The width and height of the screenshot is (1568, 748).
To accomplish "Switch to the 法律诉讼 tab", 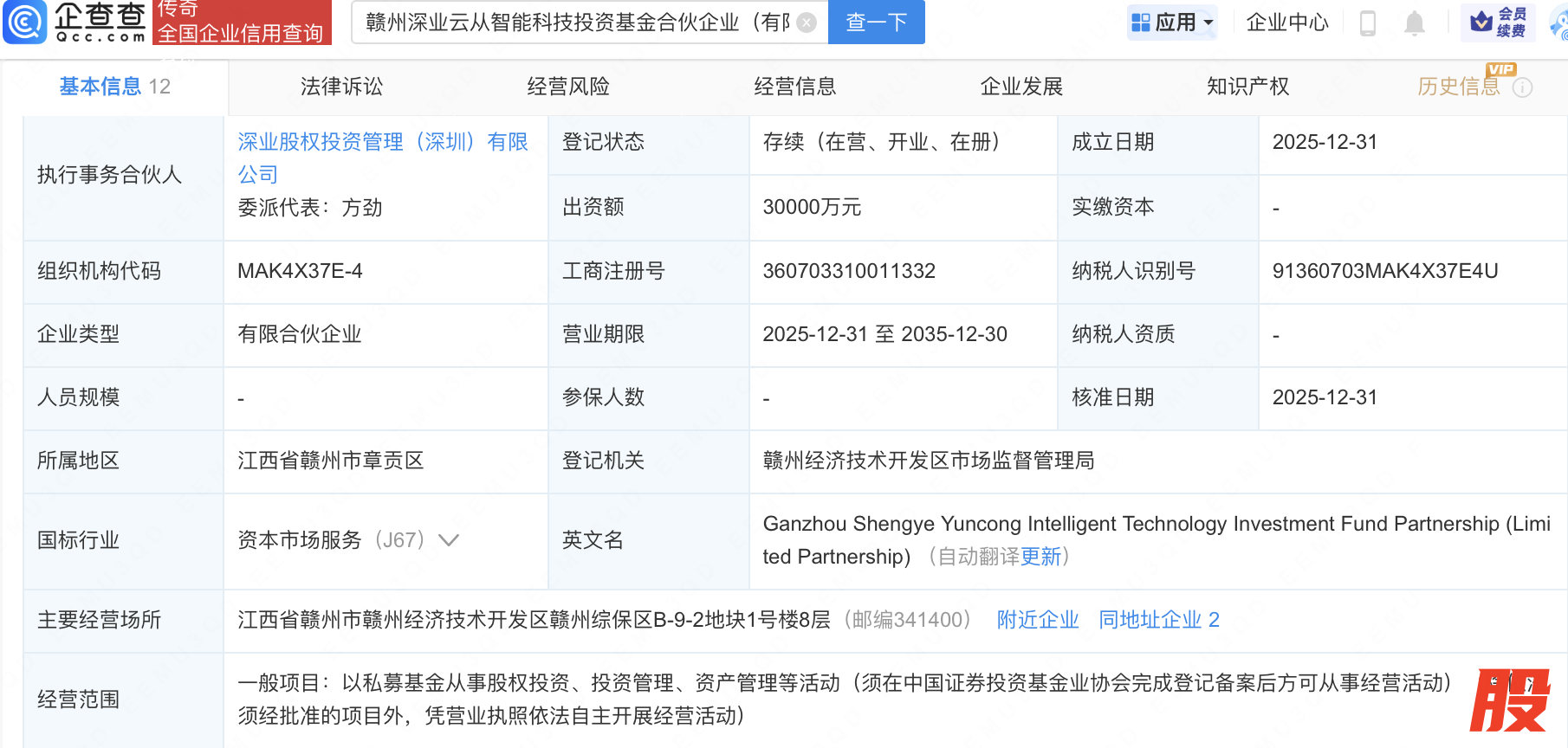I will (341, 87).
